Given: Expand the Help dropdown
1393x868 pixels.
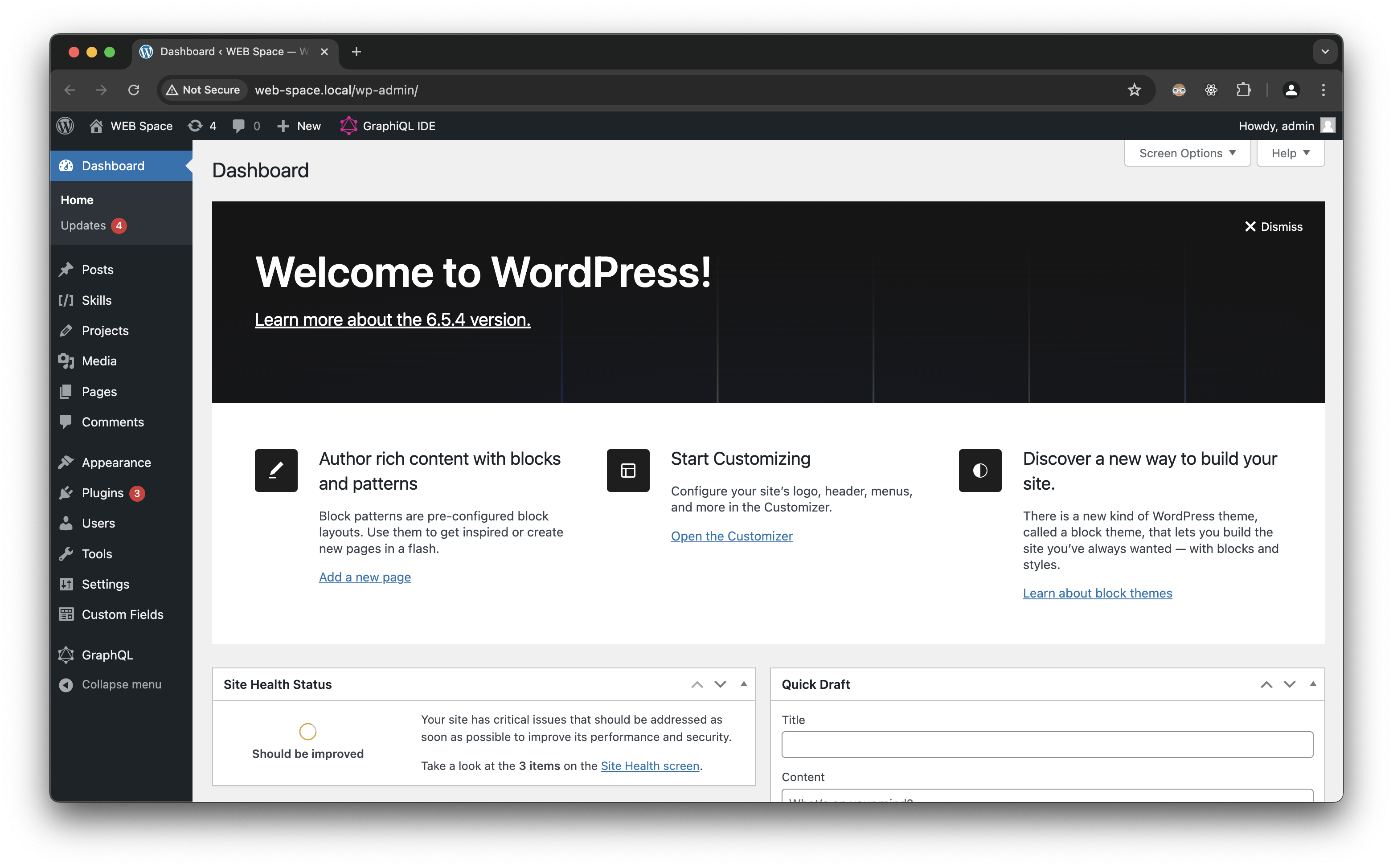Looking at the screenshot, I should click(x=1290, y=153).
